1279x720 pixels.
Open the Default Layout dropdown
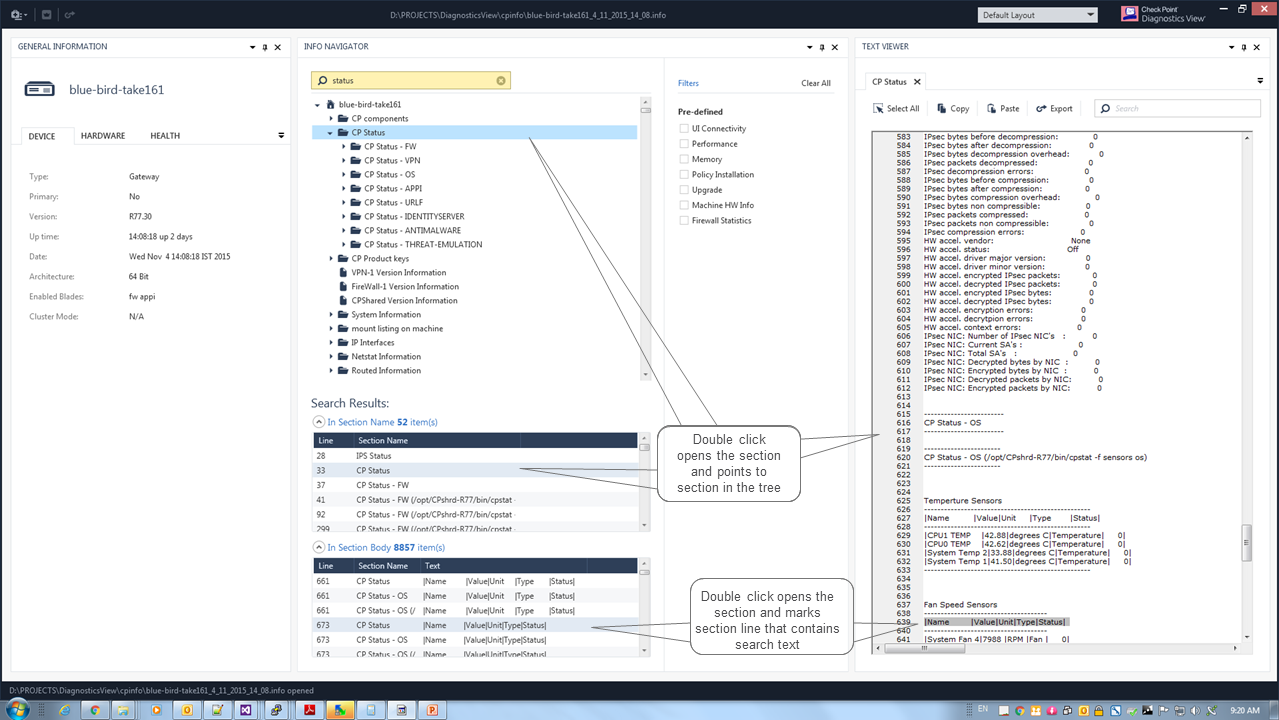coord(1037,15)
